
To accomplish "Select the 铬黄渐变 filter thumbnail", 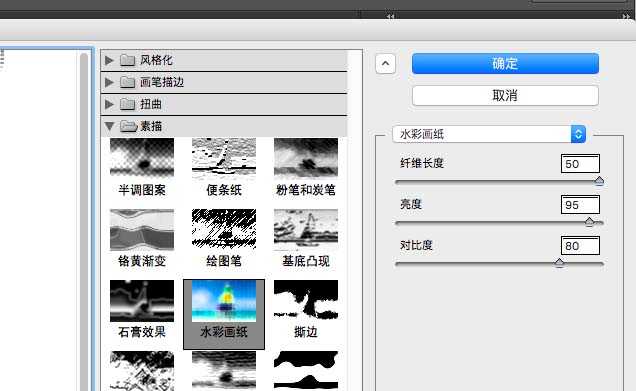I will pyautogui.click(x=142, y=229).
